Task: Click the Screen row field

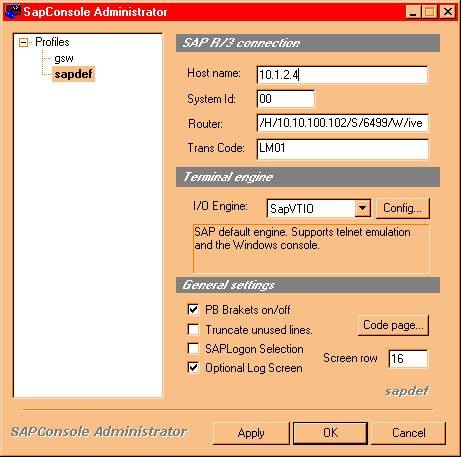Action: click(408, 359)
